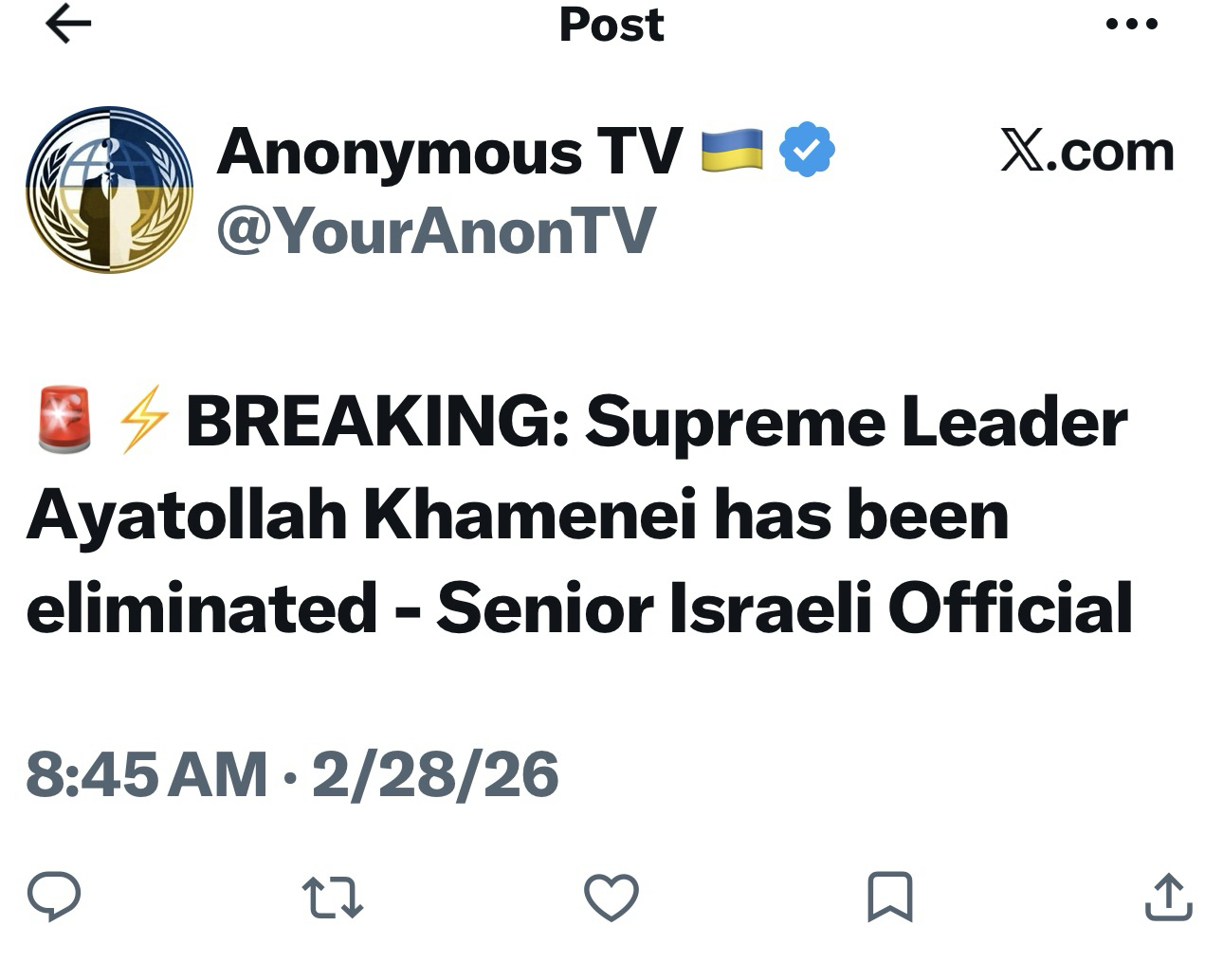1223x980 pixels.
Task: Click the 'Senior Israeli Official' text
Action: tap(784, 608)
